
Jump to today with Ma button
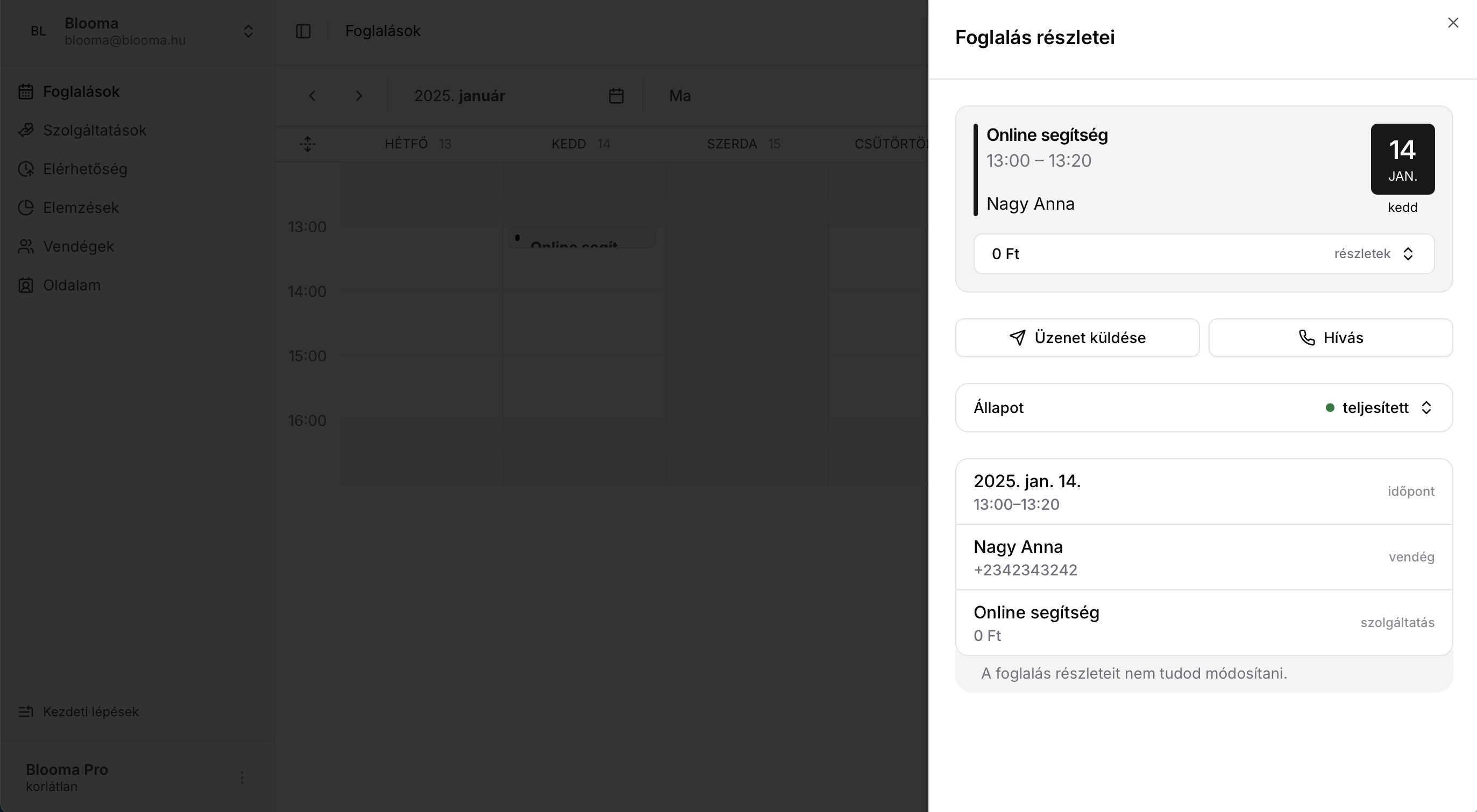[679, 96]
